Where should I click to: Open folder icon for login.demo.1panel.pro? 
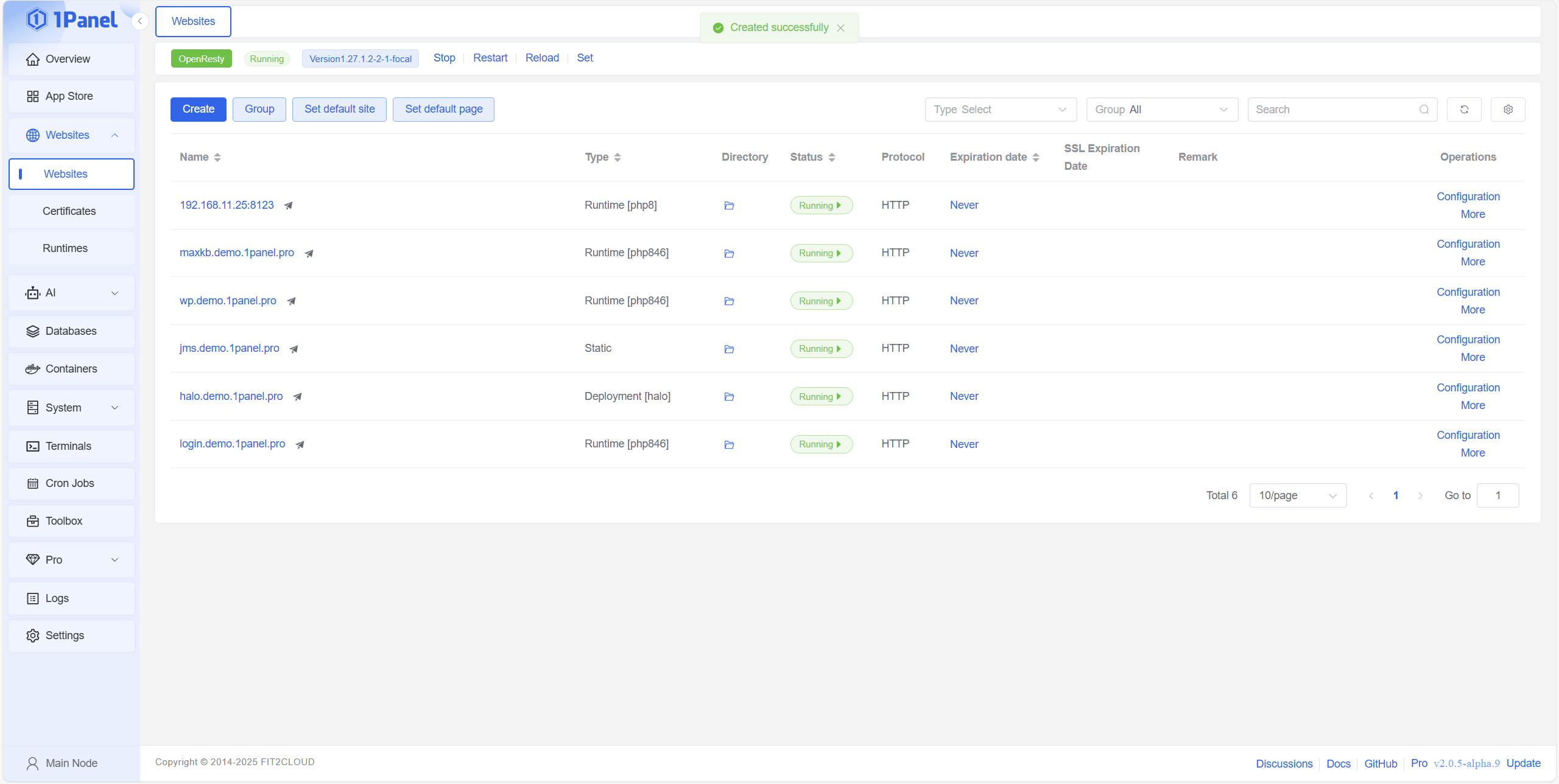click(729, 445)
